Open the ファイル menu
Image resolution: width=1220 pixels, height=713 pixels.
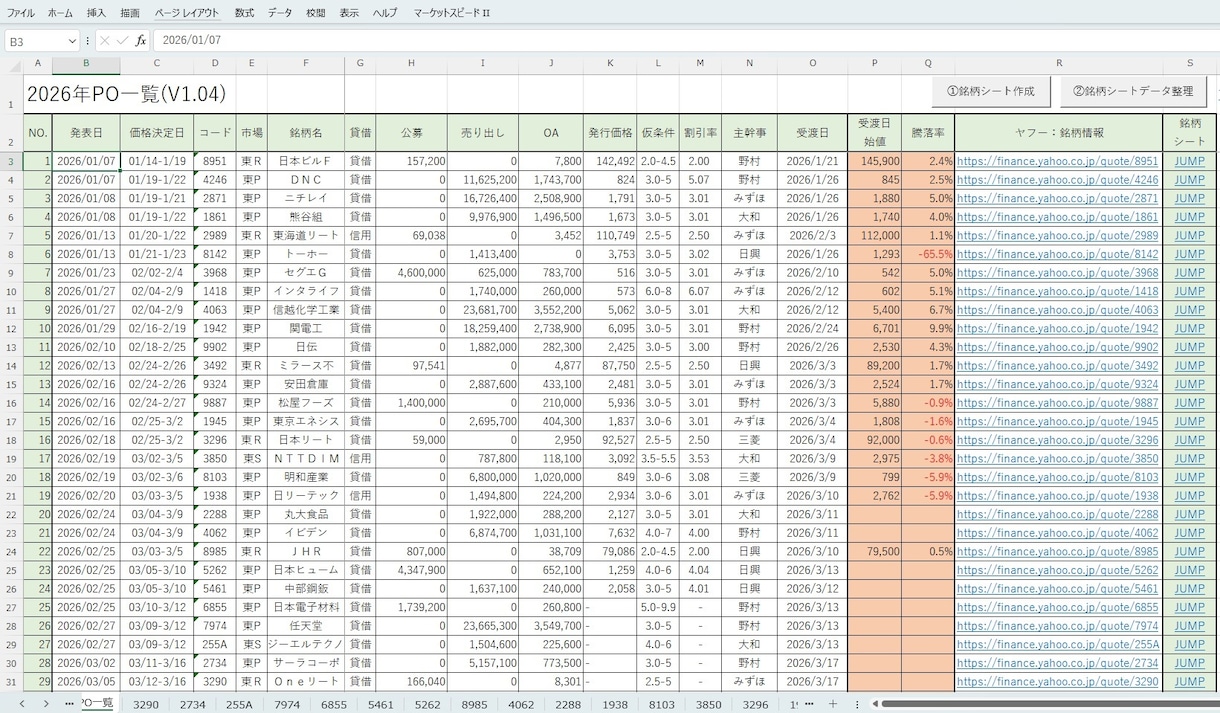(20, 13)
